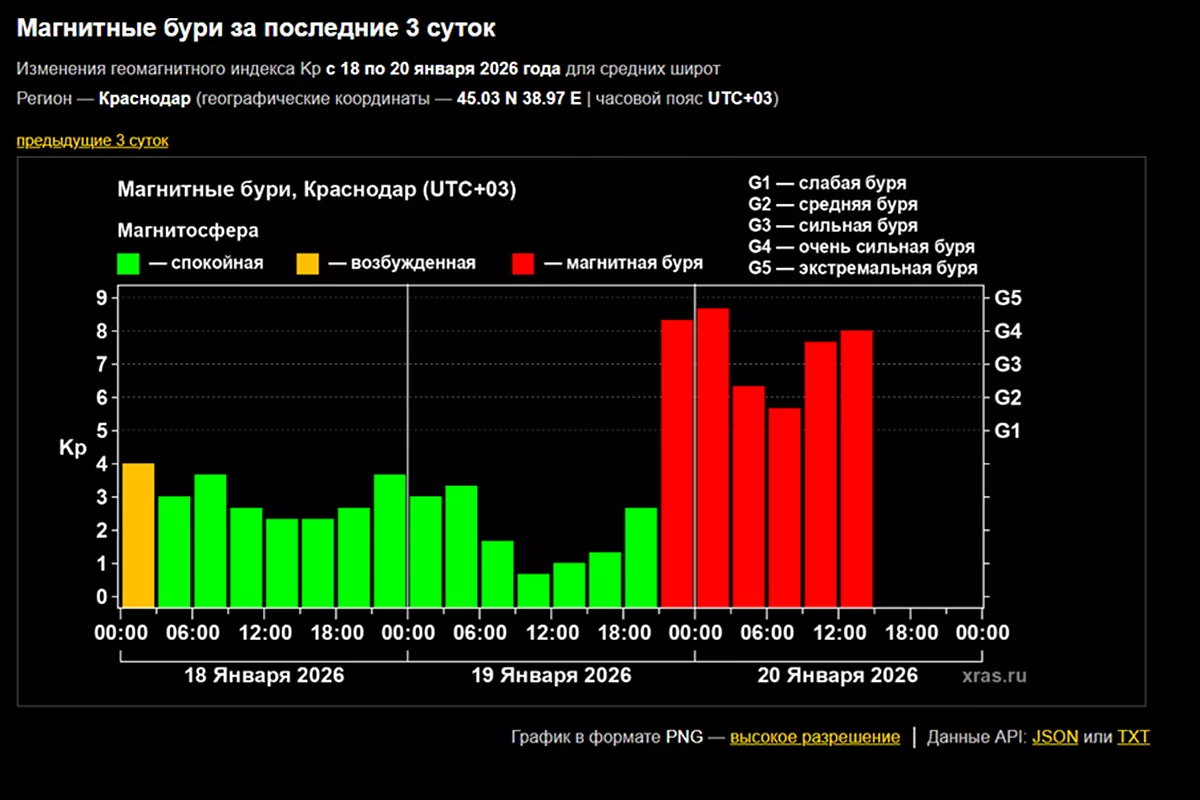Select the only red bar on 19 January
1200x800 pixels.
(677, 463)
